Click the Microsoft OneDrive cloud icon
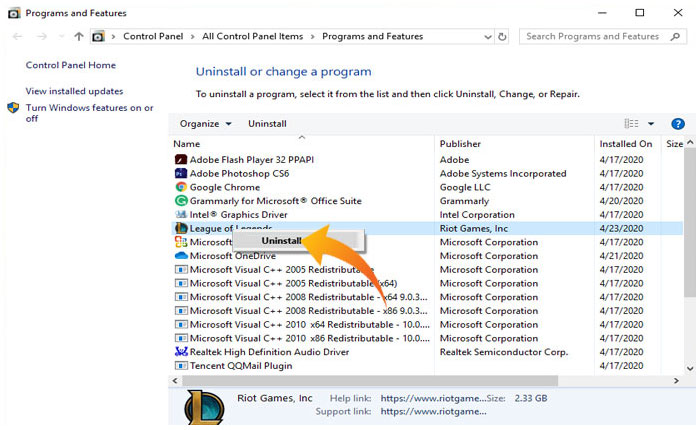The image size is (700, 430). coord(181,256)
